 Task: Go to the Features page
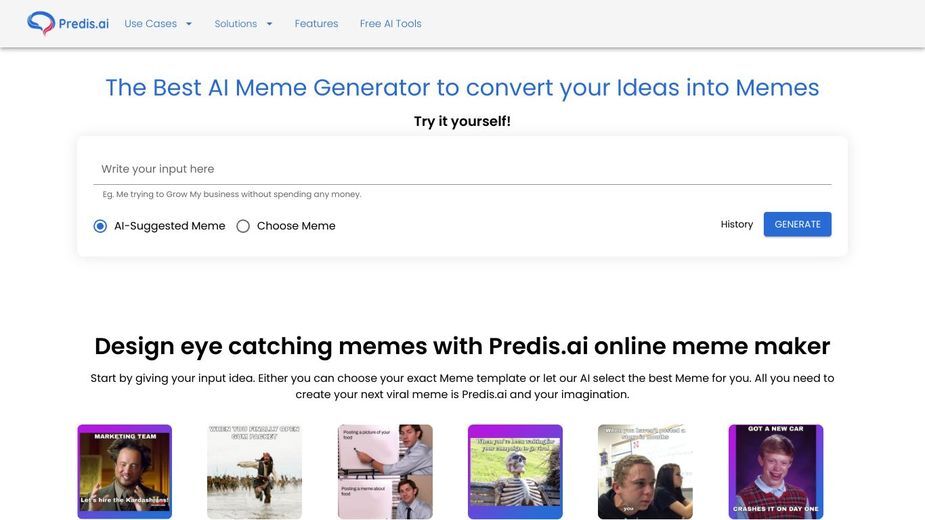[316, 24]
